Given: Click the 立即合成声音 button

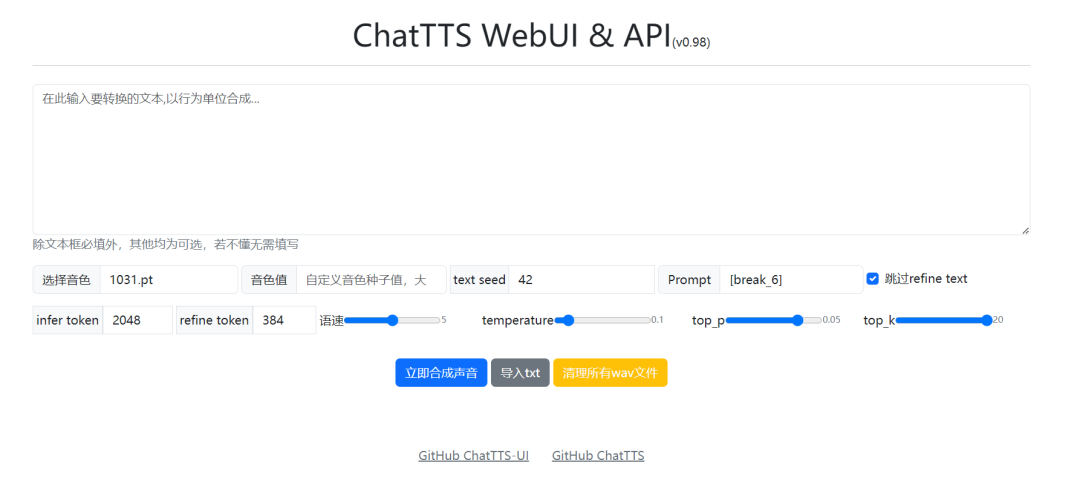Looking at the screenshot, I should [442, 373].
